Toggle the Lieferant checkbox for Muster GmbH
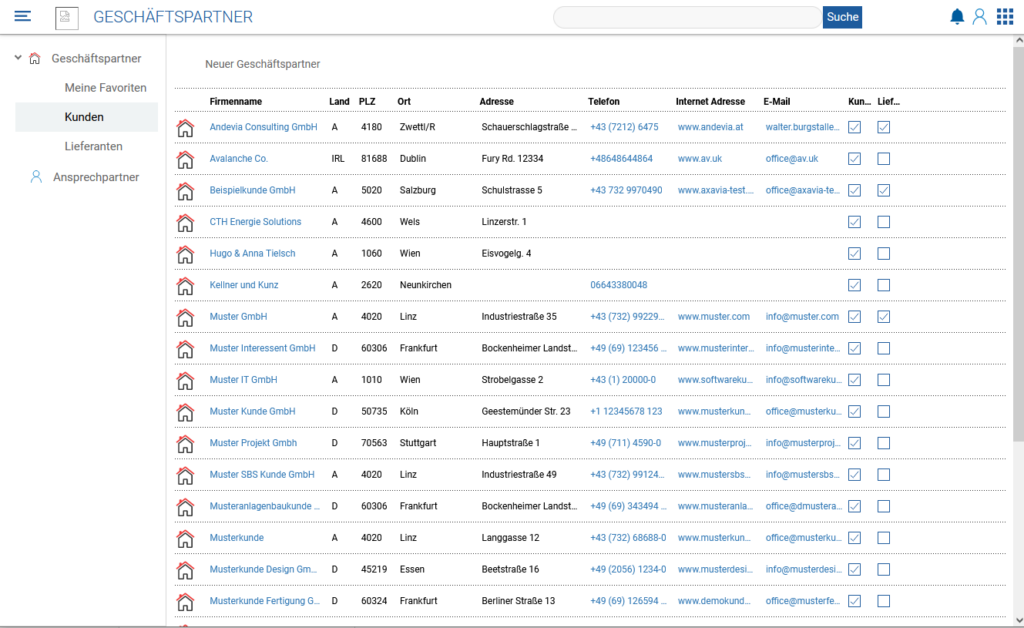This screenshot has width=1024, height=628. pyautogui.click(x=884, y=317)
